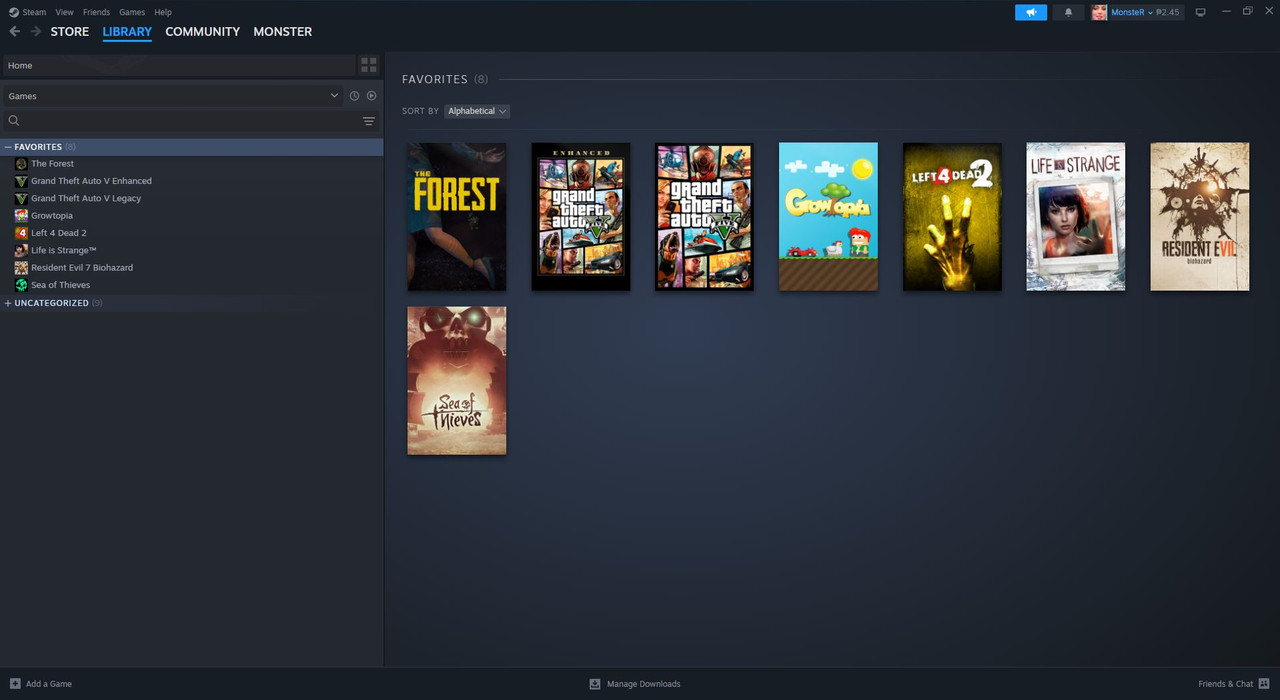Viewport: 1280px width, 700px height.
Task: Click the library search magnifier icon
Action: [x=14, y=121]
